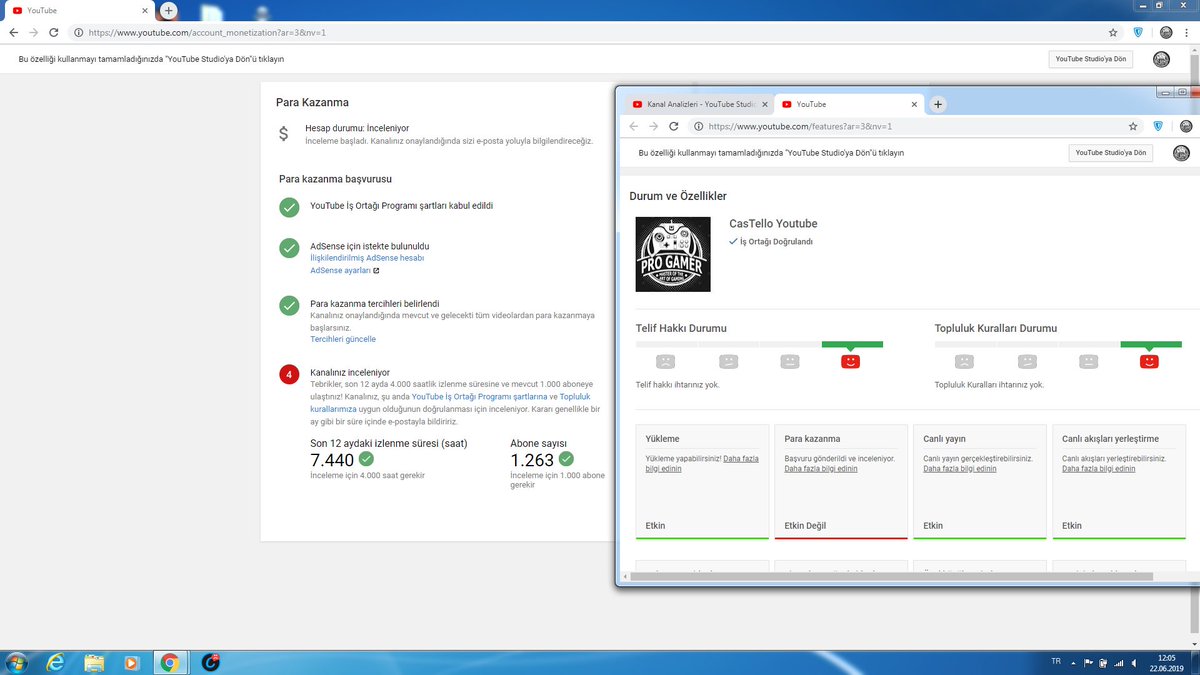The width and height of the screenshot is (1200, 675).
Task: Open Chrome profile avatar in background window toolbar
Action: click(1166, 33)
